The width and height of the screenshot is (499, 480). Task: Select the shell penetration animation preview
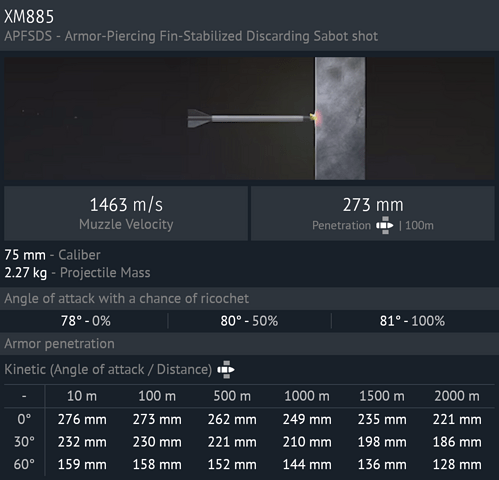(249, 118)
